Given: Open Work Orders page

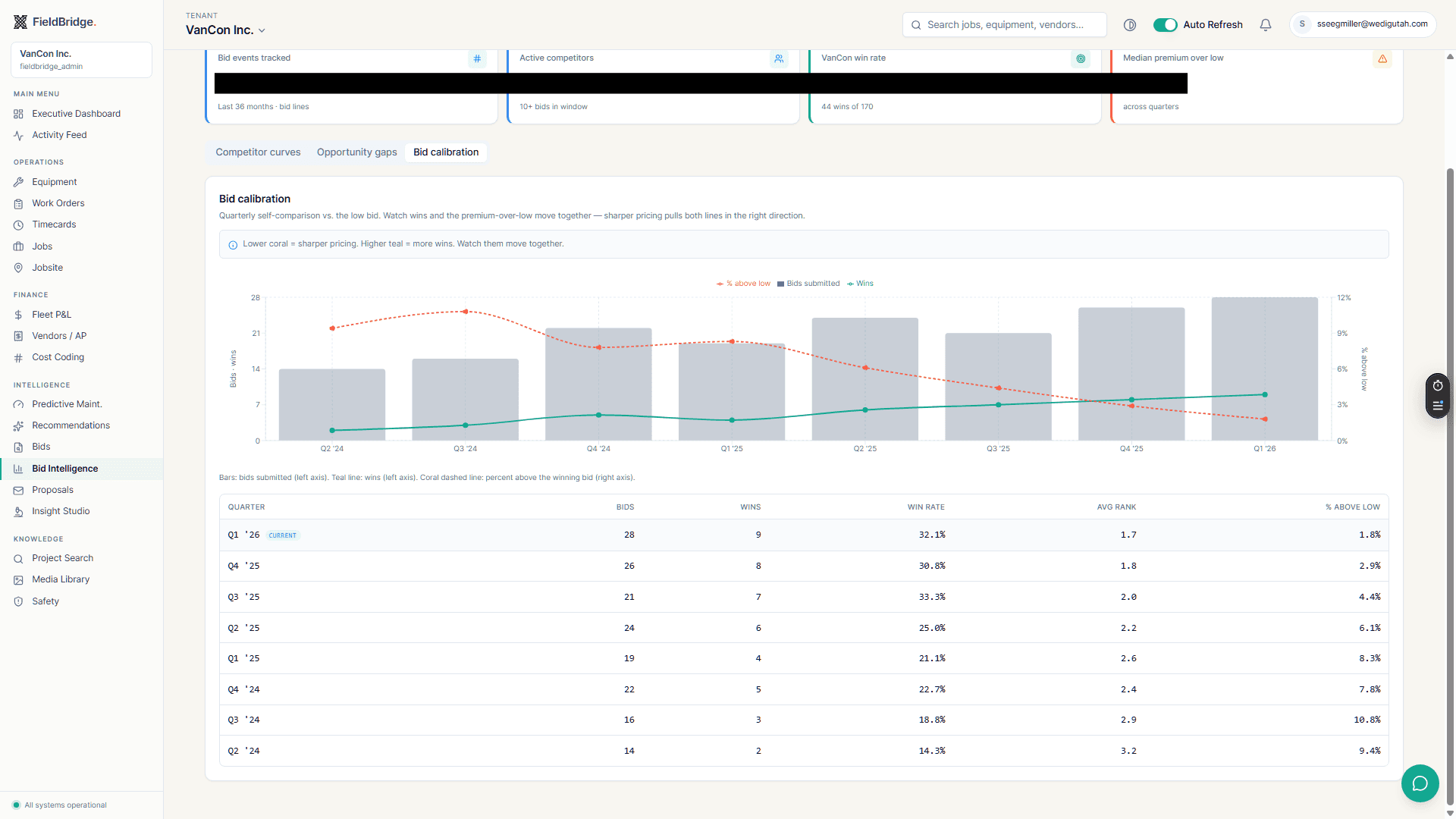Looking at the screenshot, I should tap(58, 203).
